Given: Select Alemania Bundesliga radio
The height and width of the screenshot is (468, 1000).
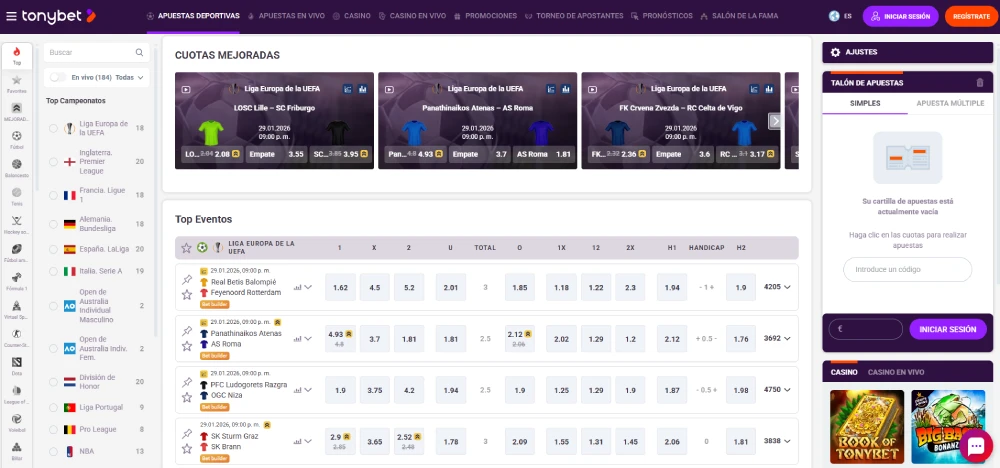Looking at the screenshot, I should tap(54, 224).
